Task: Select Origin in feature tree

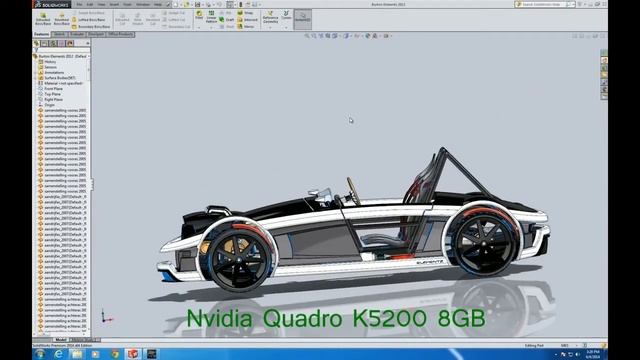Action: tap(47, 105)
